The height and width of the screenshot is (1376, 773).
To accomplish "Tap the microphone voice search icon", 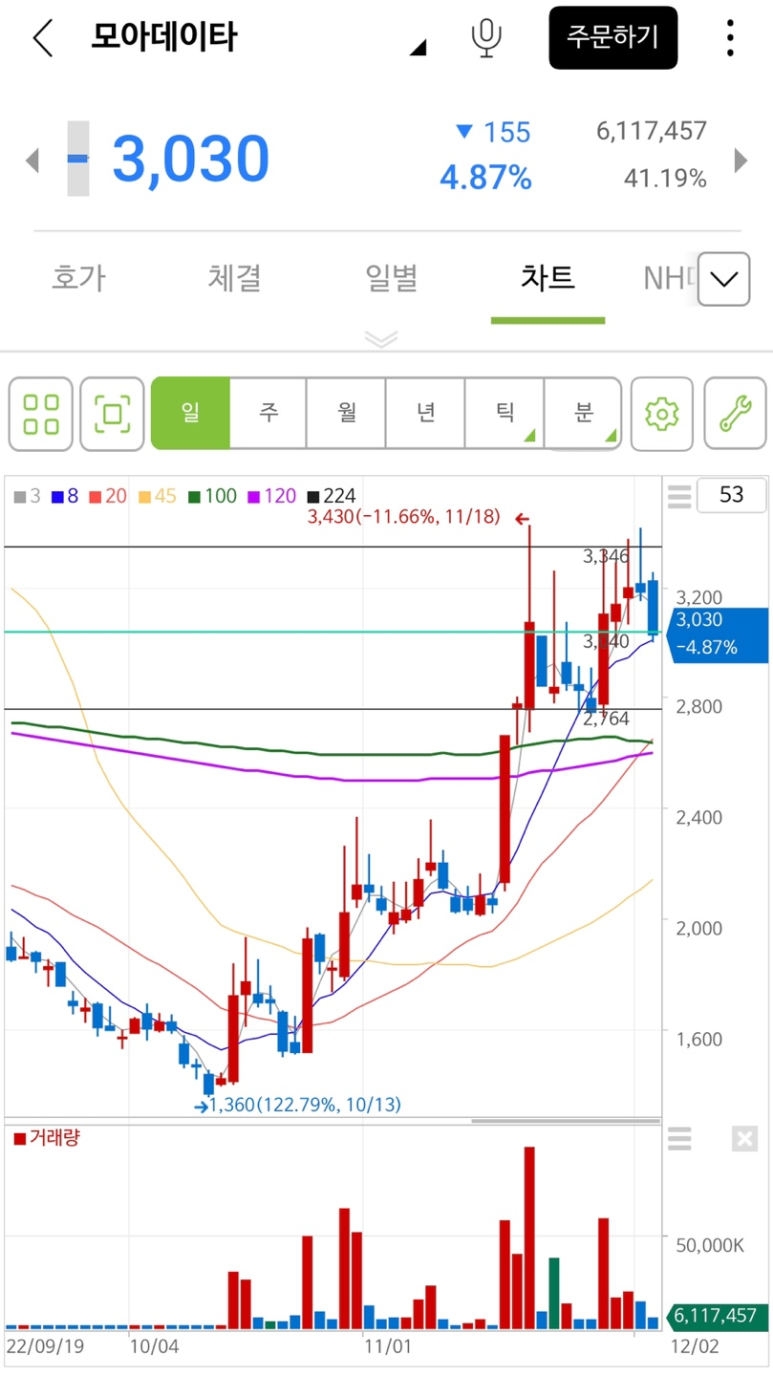I will (x=486, y=38).
